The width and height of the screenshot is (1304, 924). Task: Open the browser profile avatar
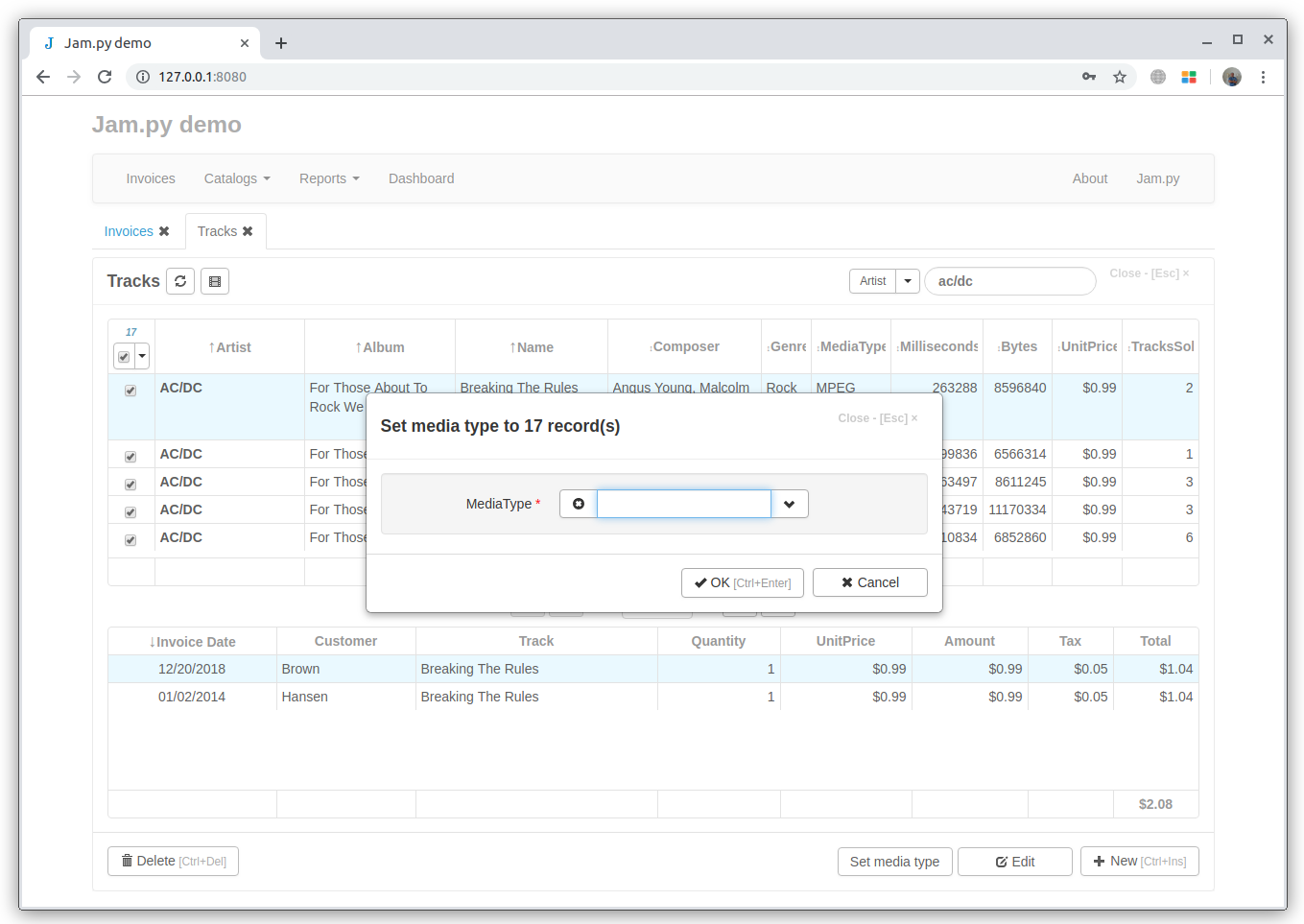click(x=1232, y=77)
